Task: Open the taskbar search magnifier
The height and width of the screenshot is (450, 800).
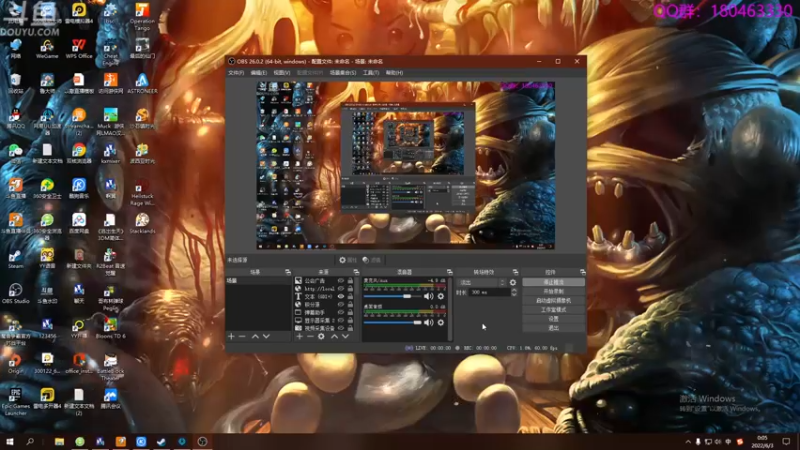Action: click(30, 442)
